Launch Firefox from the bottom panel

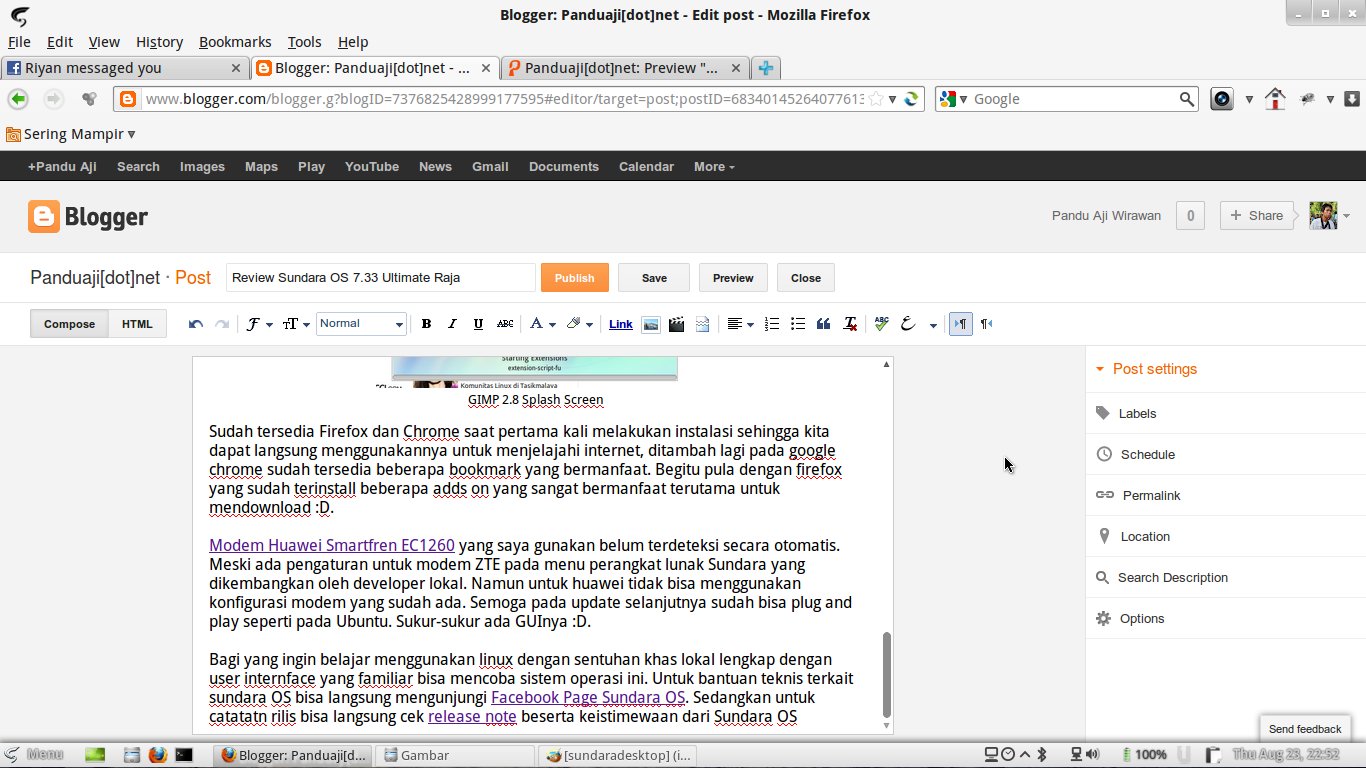coord(156,755)
